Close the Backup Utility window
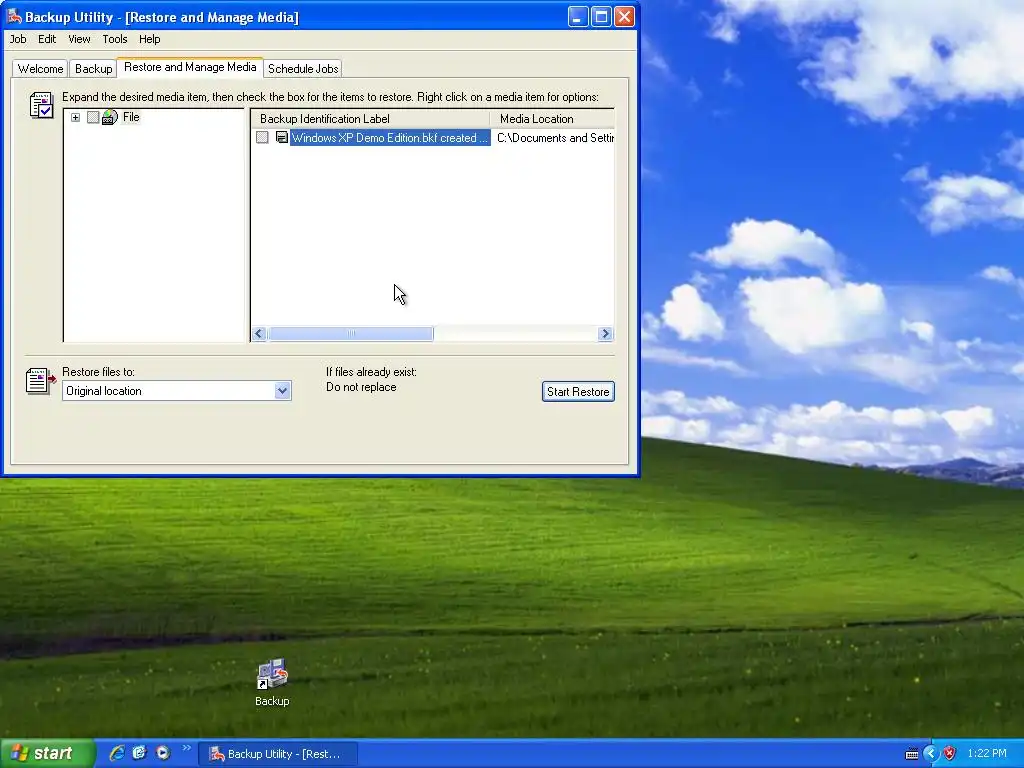This screenshot has width=1024, height=768. click(624, 16)
